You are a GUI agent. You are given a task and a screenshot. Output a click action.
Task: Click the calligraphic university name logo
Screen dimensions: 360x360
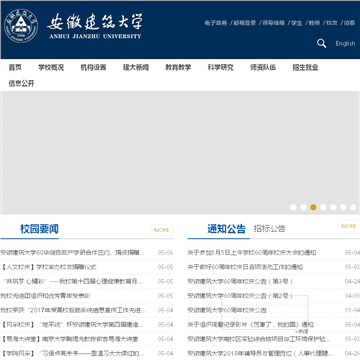[95, 26]
